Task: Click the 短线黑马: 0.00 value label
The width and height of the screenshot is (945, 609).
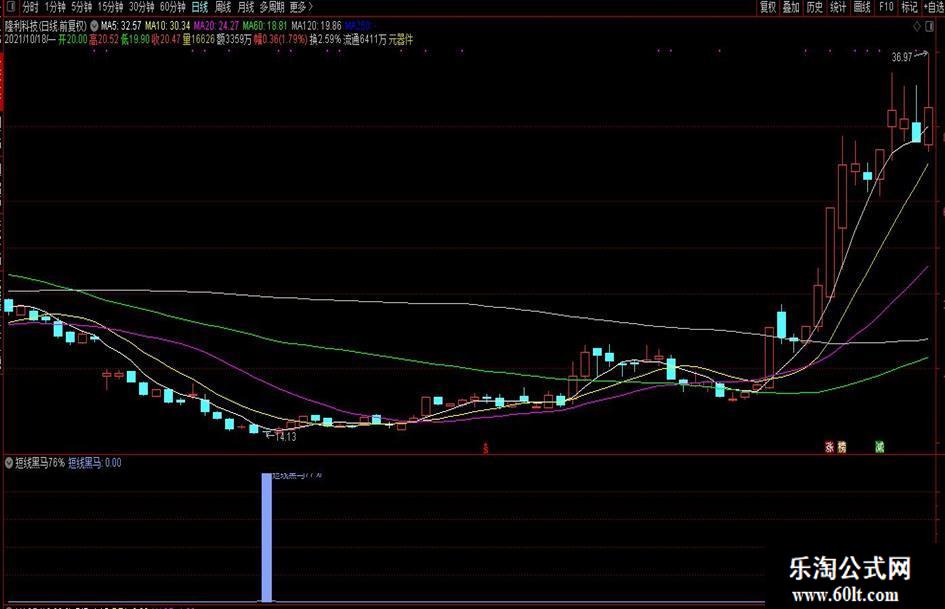Action: pos(95,463)
